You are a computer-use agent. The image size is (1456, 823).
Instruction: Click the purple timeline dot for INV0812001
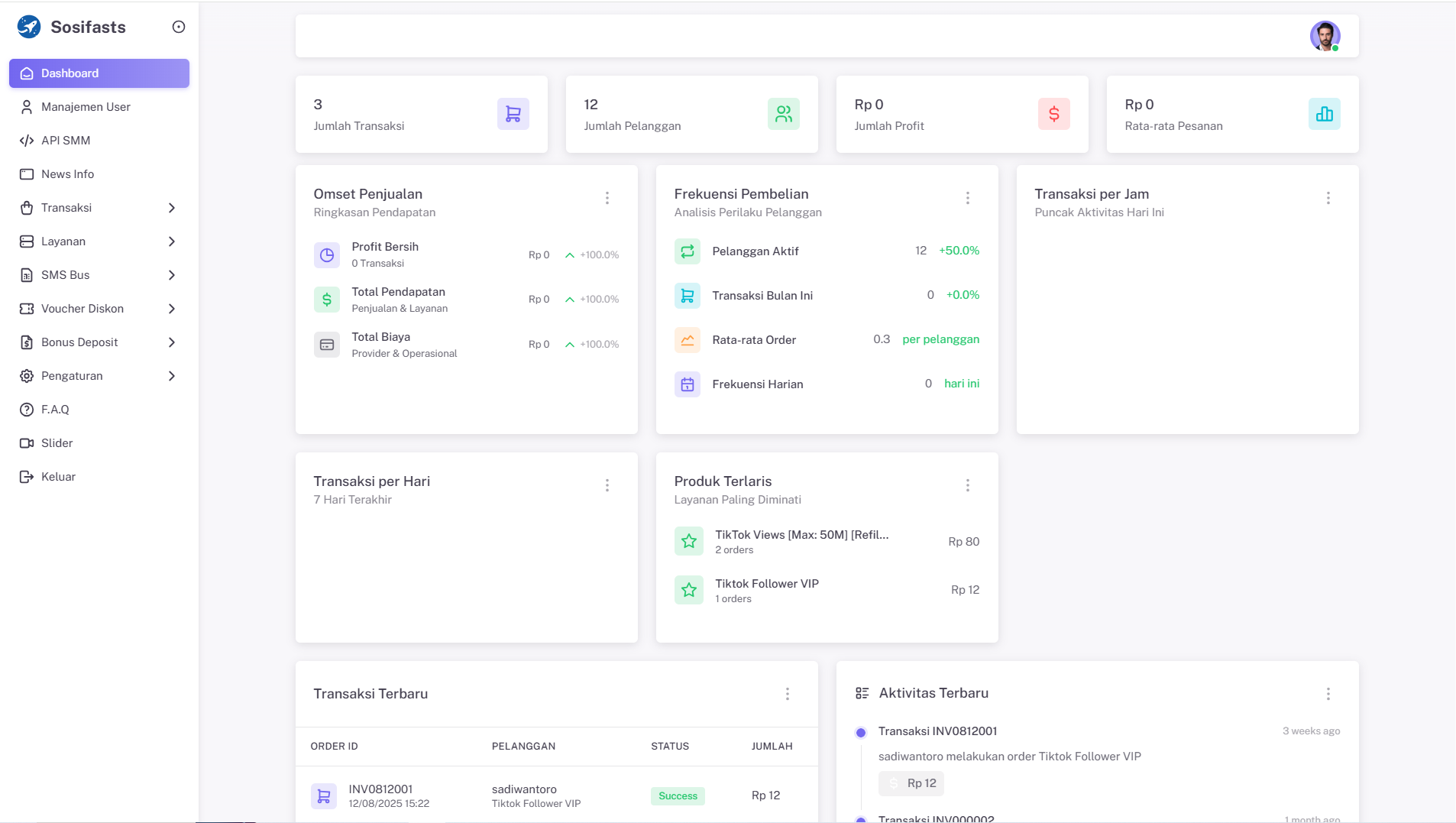tap(861, 733)
